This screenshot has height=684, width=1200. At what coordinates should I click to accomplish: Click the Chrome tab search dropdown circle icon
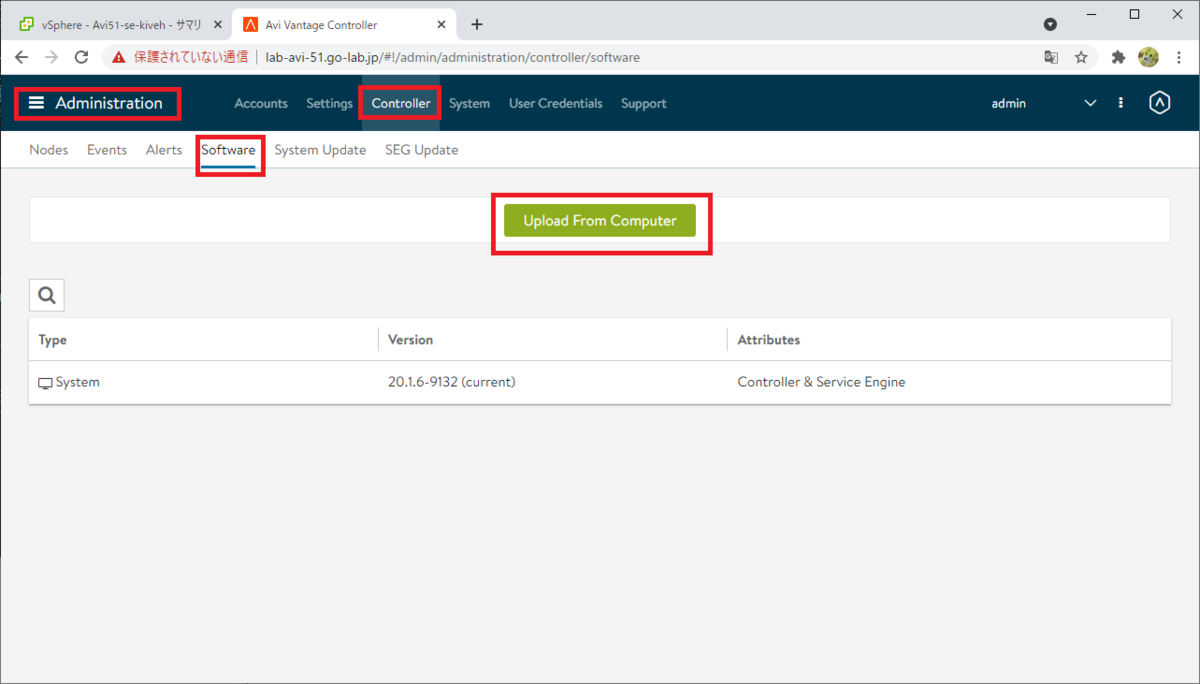pyautogui.click(x=1050, y=24)
